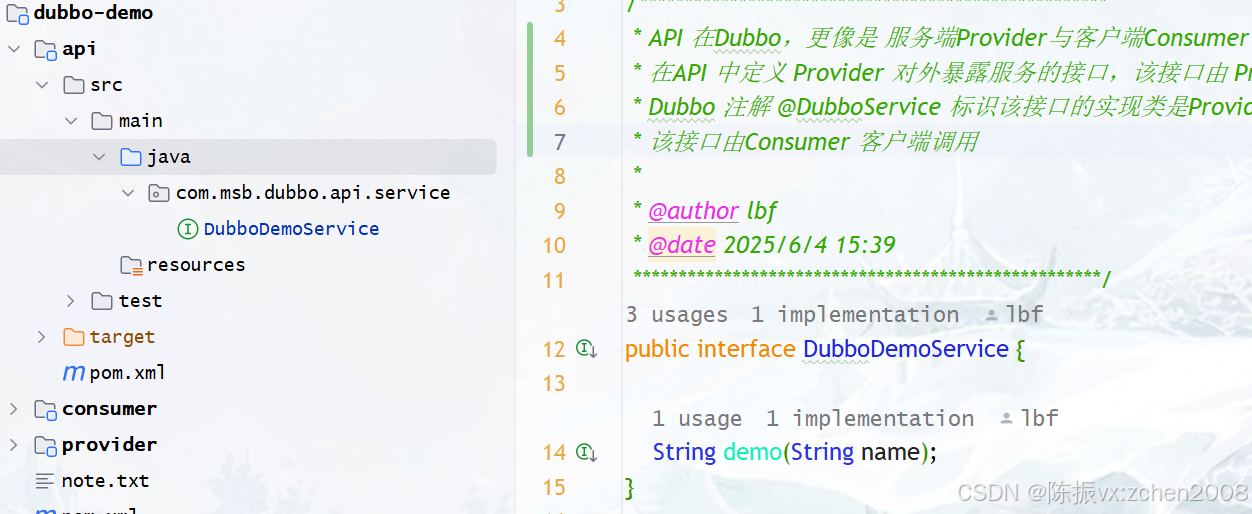Click the orange target folder icon
This screenshot has height=514, width=1252.
click(73, 337)
